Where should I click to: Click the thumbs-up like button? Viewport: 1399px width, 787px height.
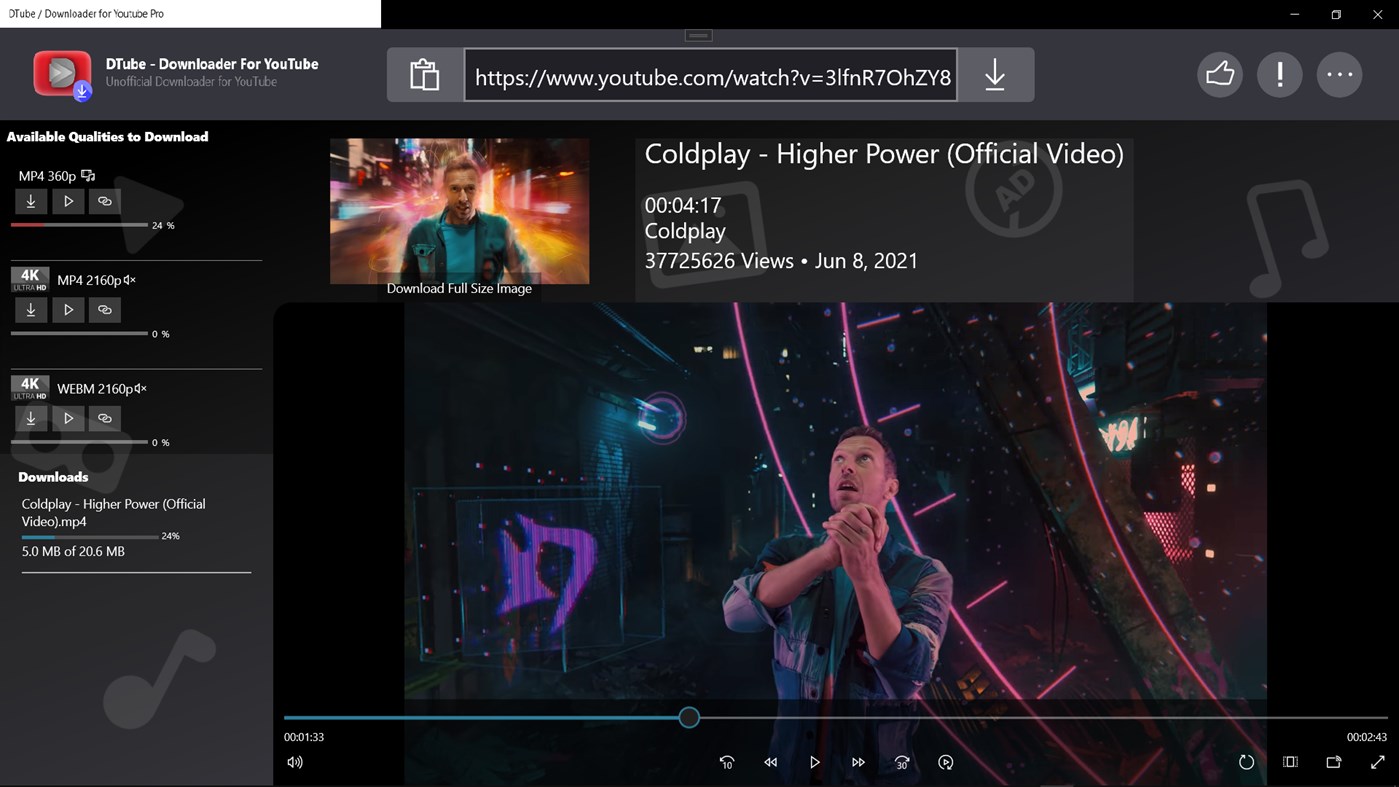(x=1220, y=74)
